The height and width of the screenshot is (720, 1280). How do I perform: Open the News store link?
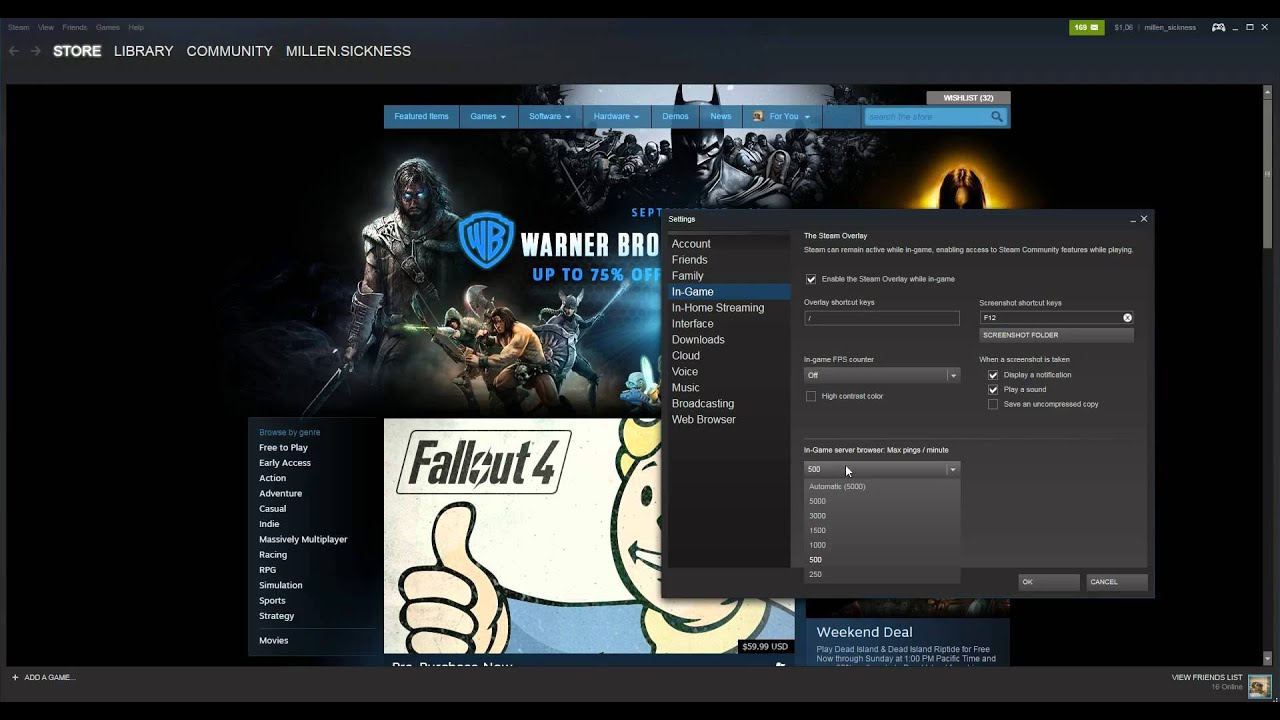(721, 116)
